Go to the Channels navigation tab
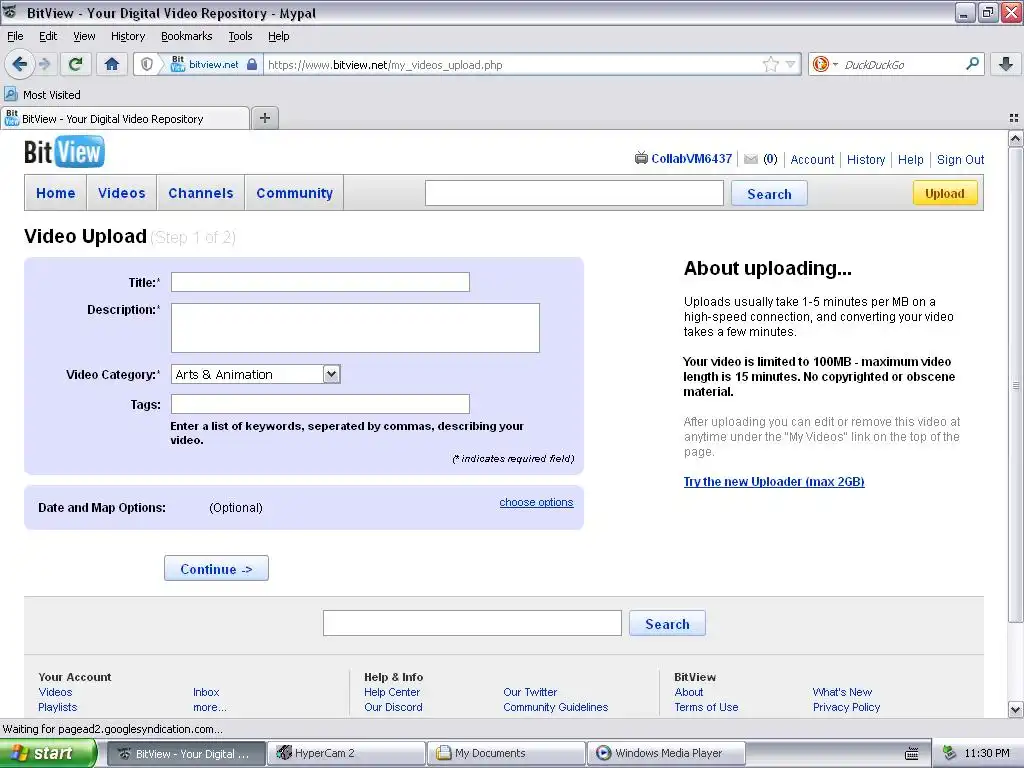The height and width of the screenshot is (768, 1024). 200,193
